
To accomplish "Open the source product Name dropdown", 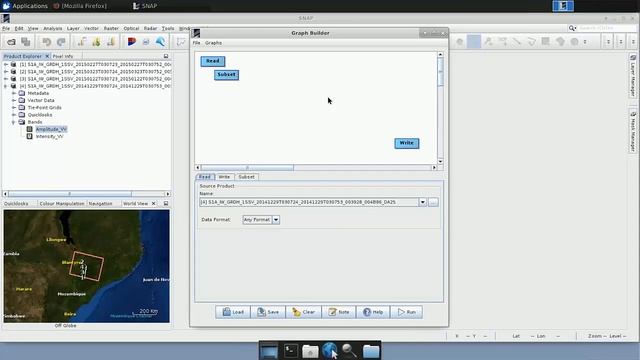I will (422, 202).
